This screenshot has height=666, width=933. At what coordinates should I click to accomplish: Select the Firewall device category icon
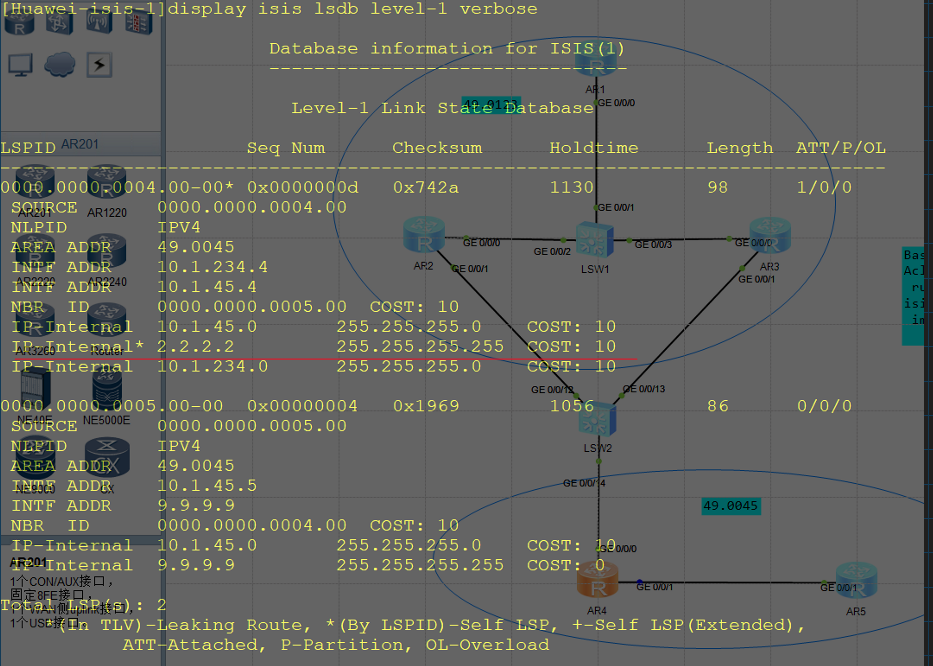coord(139,24)
